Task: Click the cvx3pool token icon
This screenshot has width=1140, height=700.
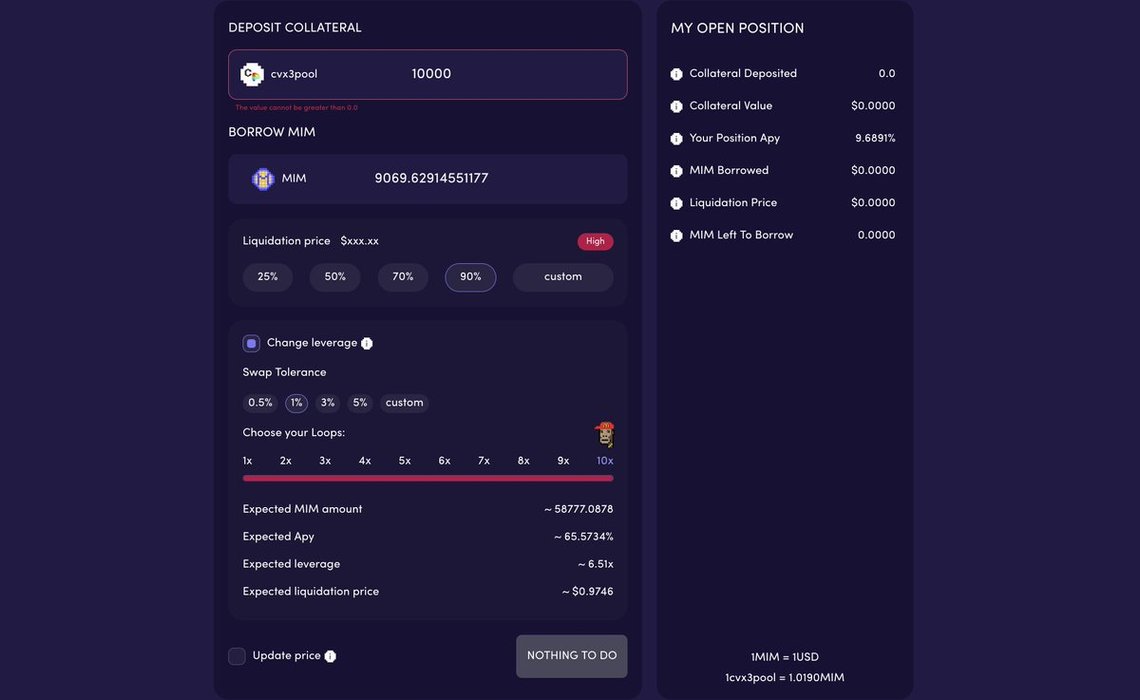Action: coord(252,74)
